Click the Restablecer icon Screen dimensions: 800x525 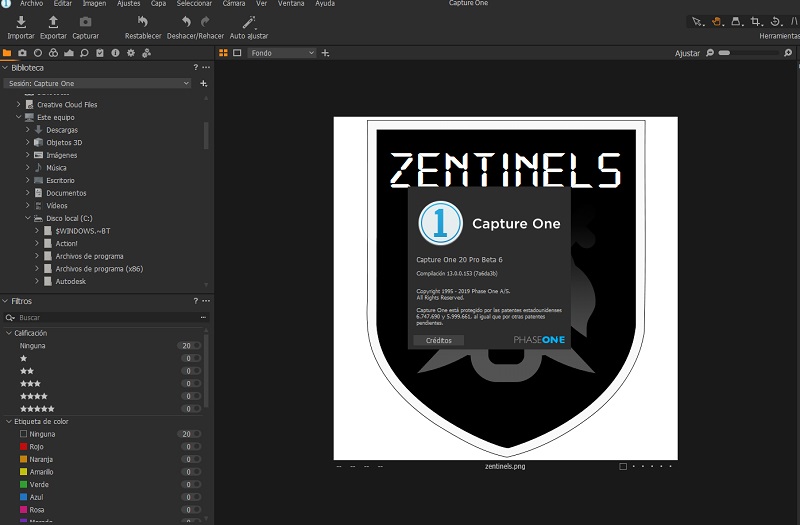[x=142, y=22]
